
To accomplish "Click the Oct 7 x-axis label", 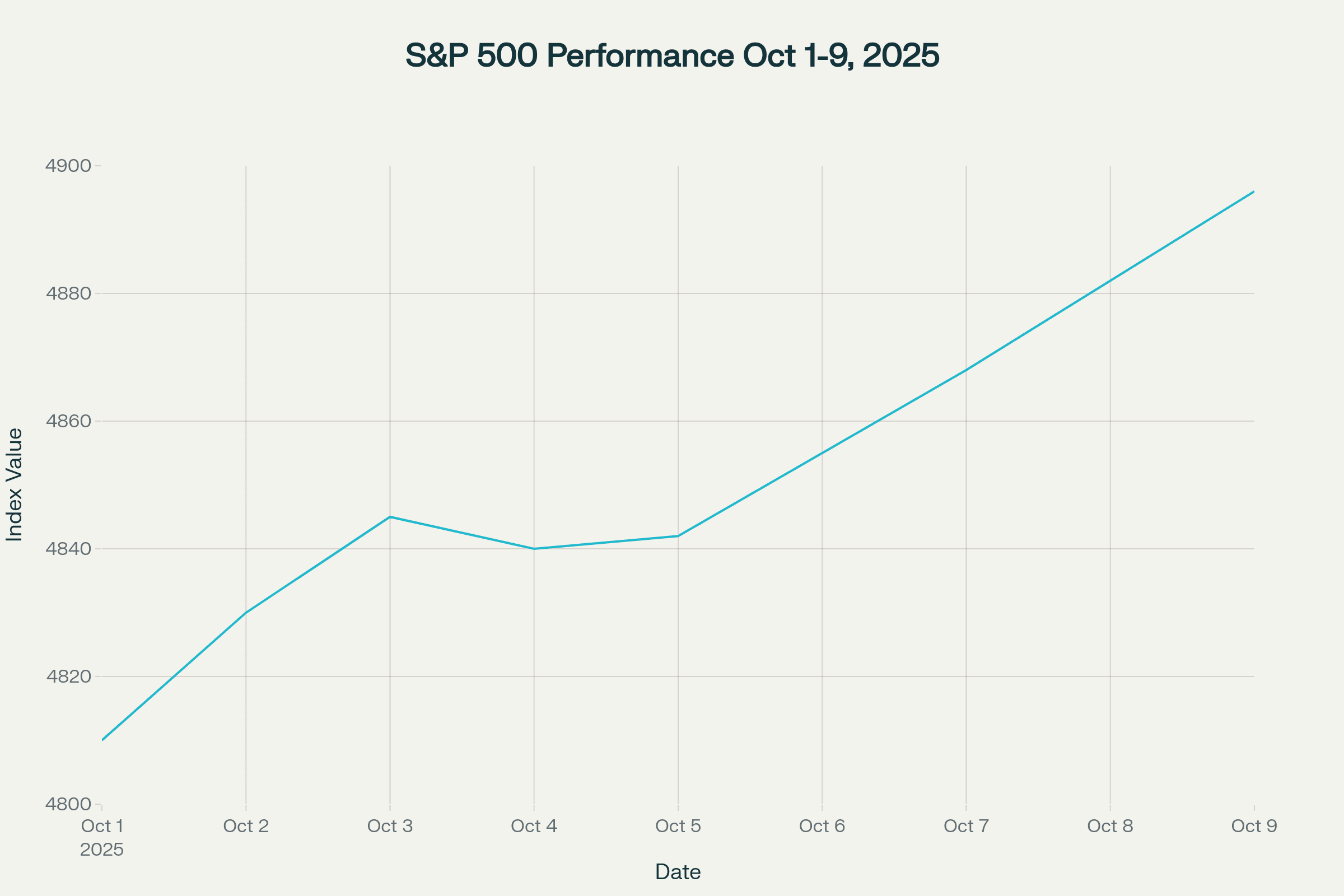I will [x=965, y=827].
